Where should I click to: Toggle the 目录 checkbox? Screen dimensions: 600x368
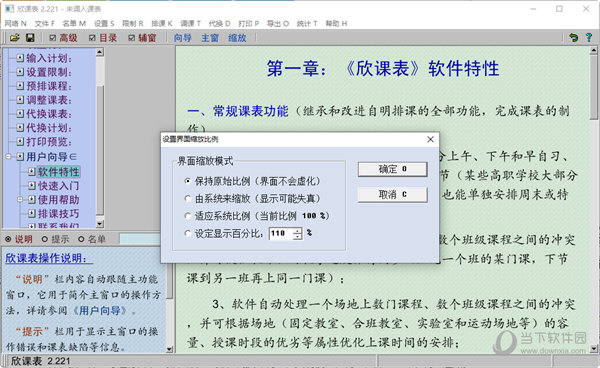click(92, 37)
